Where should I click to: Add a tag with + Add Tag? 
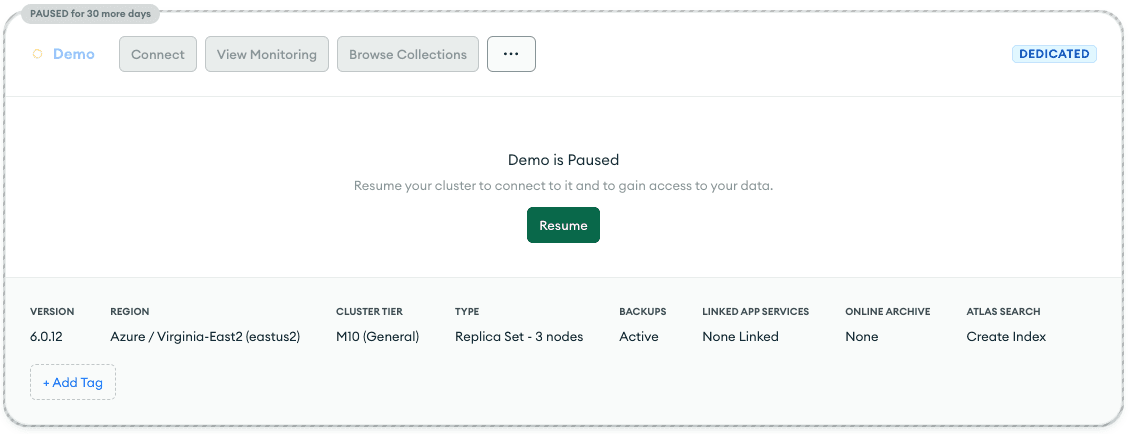73,382
